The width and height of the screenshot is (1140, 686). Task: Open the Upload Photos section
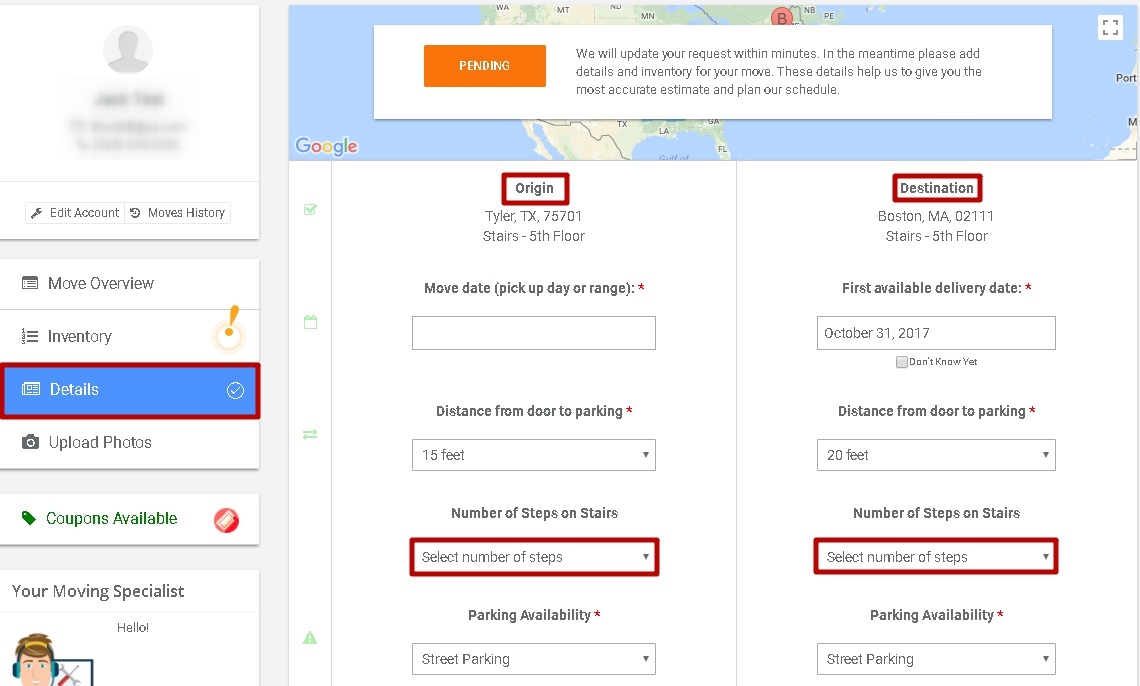tap(129, 443)
